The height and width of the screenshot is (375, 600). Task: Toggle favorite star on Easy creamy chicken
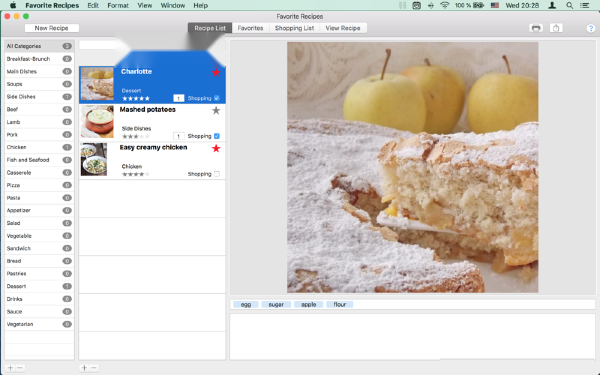pyautogui.click(x=216, y=148)
